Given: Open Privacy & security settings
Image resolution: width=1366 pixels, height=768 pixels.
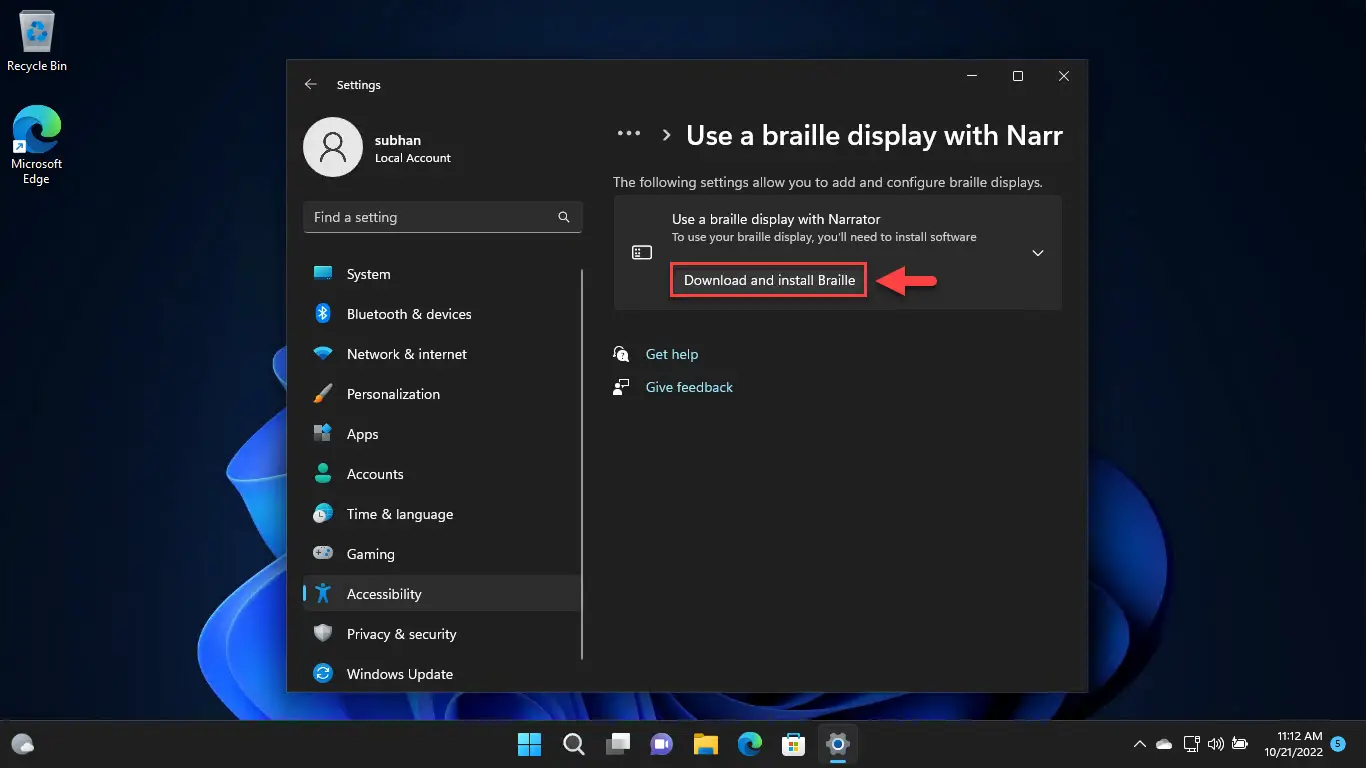Looking at the screenshot, I should [x=442, y=634].
